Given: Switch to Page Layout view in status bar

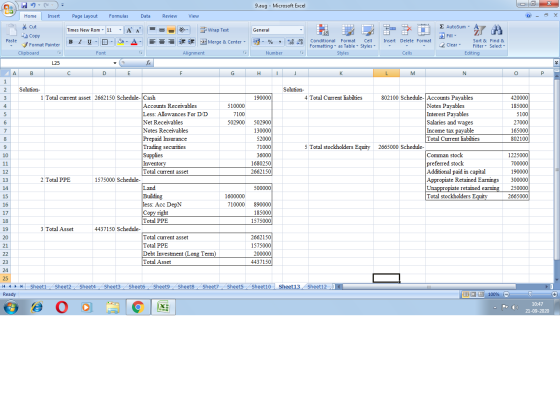Looking at the screenshot, I should coord(473,295).
